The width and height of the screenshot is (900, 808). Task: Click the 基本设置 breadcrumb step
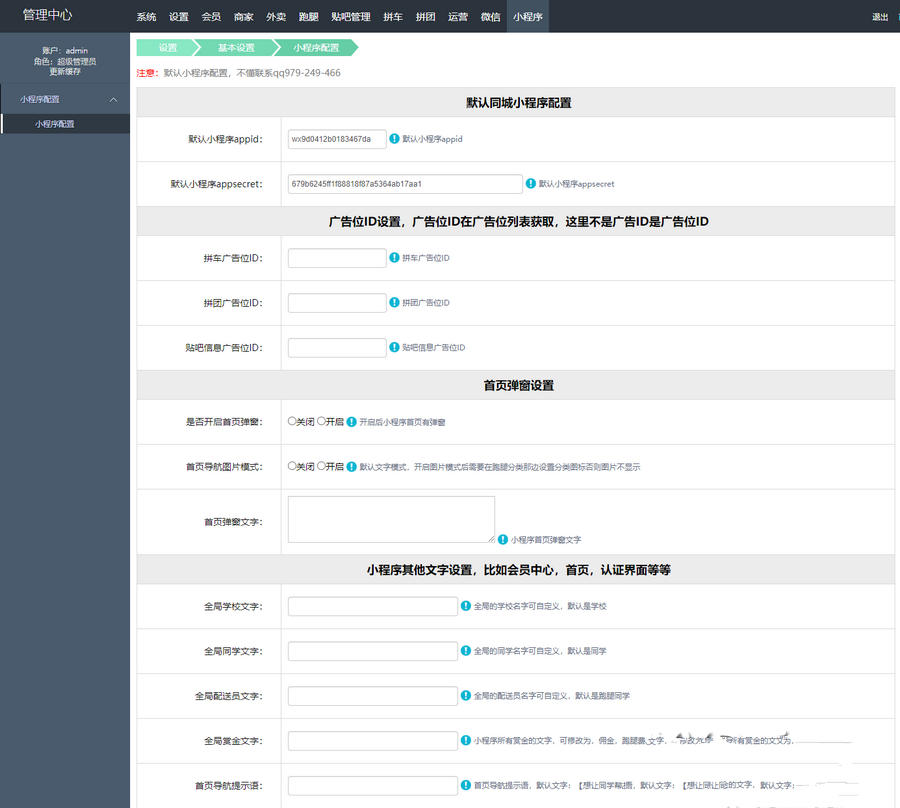point(236,48)
